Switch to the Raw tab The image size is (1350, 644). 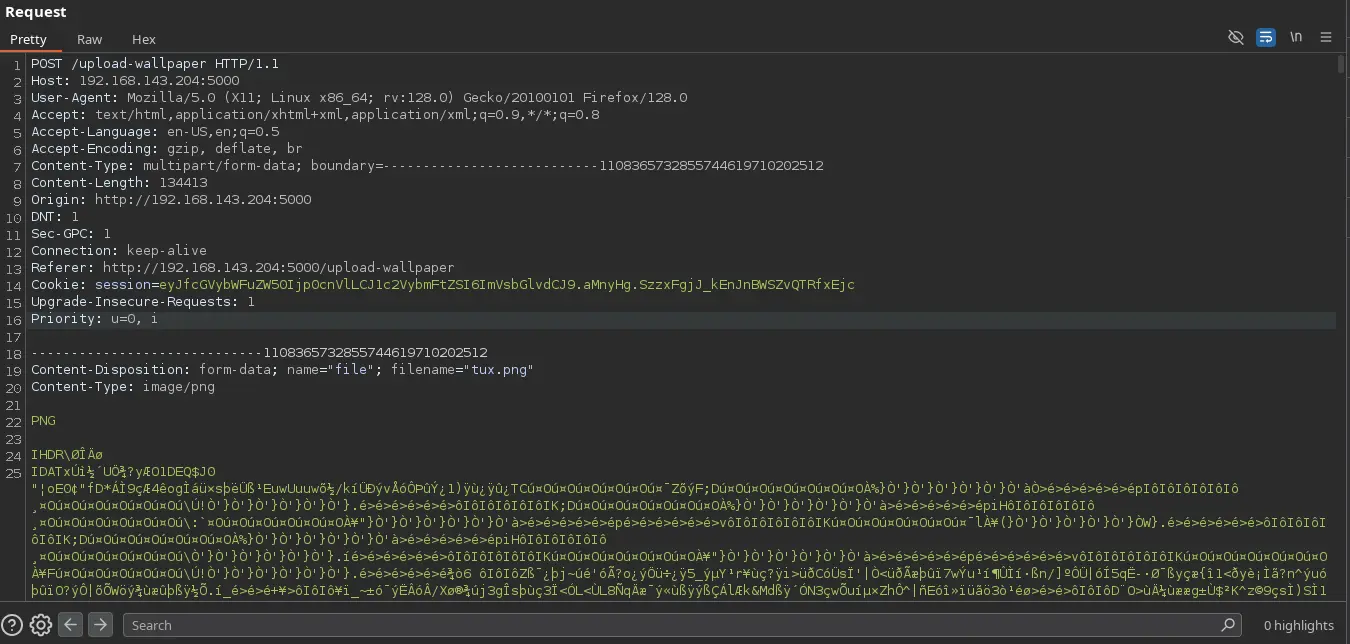point(89,39)
